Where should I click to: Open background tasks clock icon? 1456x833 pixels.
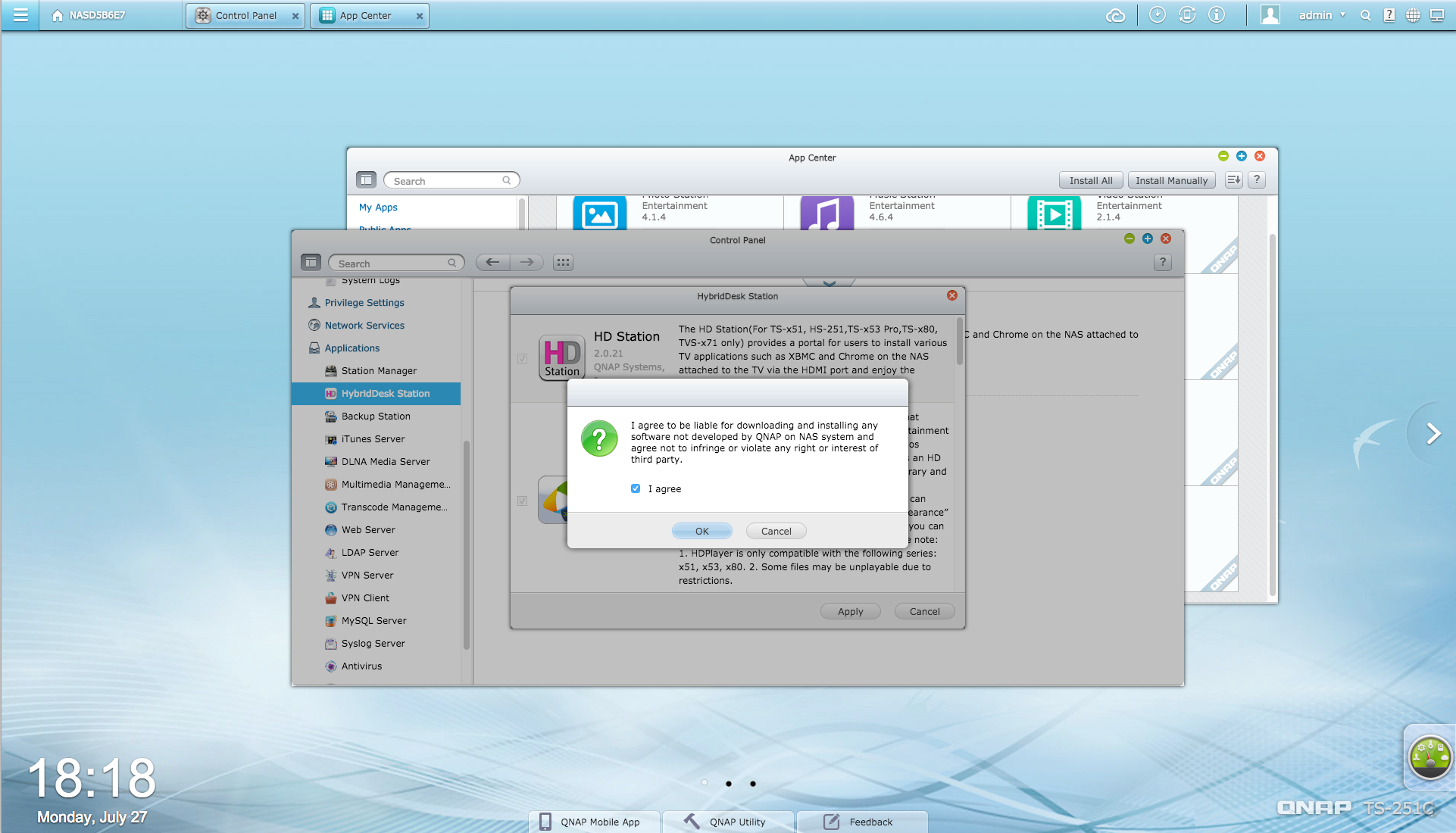[x=1158, y=15]
